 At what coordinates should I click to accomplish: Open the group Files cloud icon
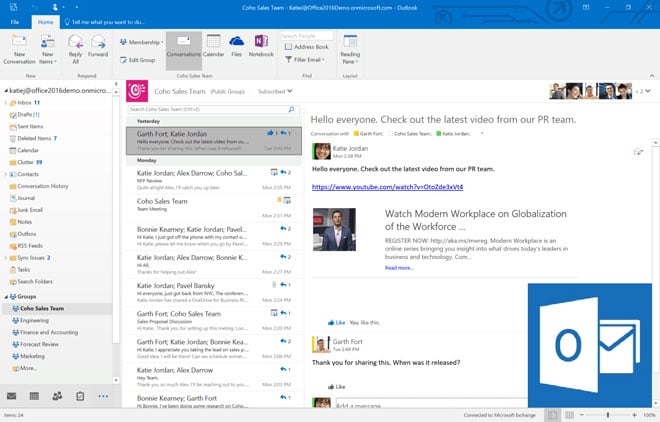pos(237,42)
